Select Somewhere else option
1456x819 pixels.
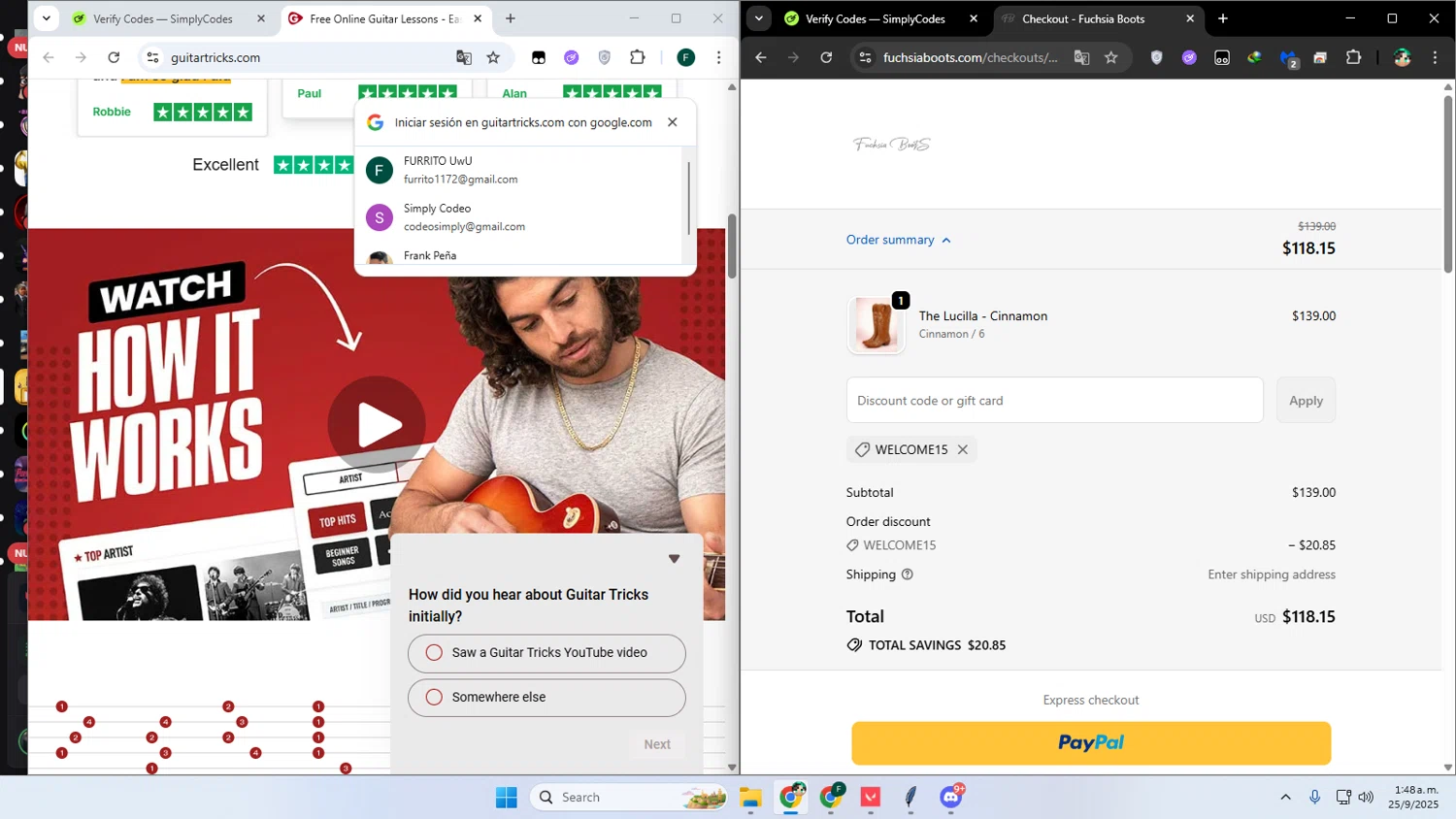pos(546,698)
